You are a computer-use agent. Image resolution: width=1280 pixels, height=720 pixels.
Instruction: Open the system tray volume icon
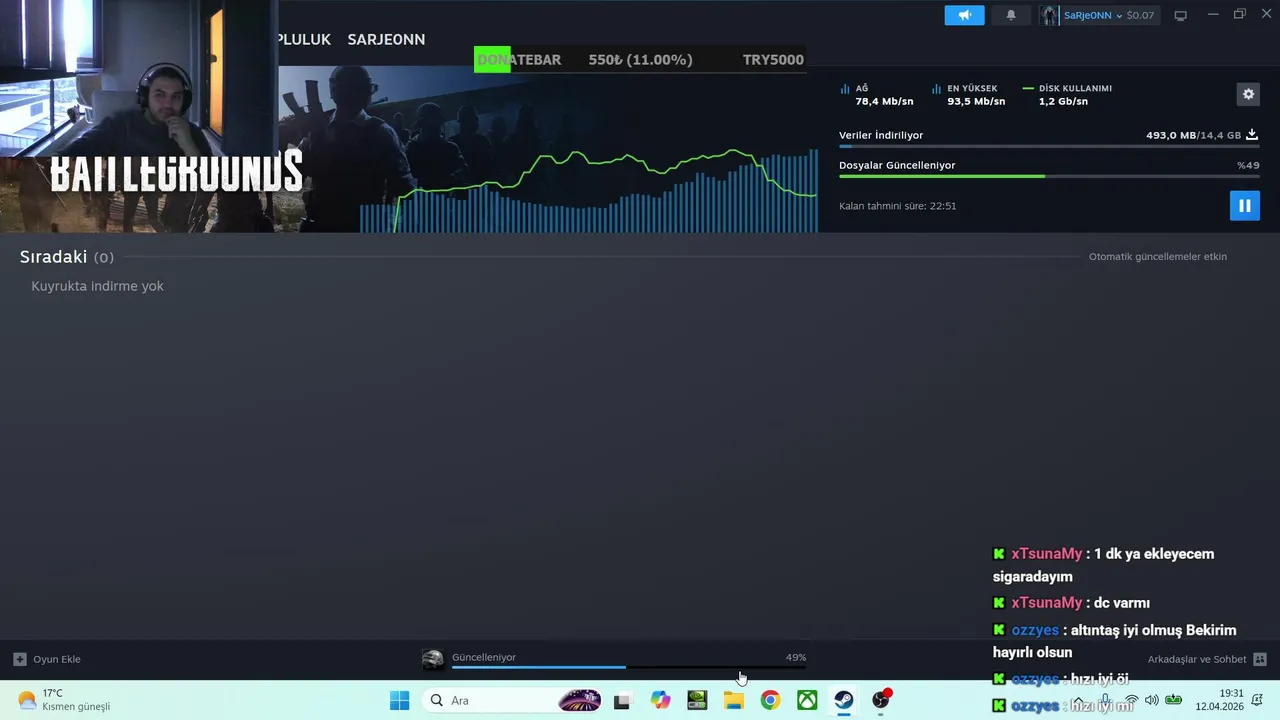[x=1152, y=700]
